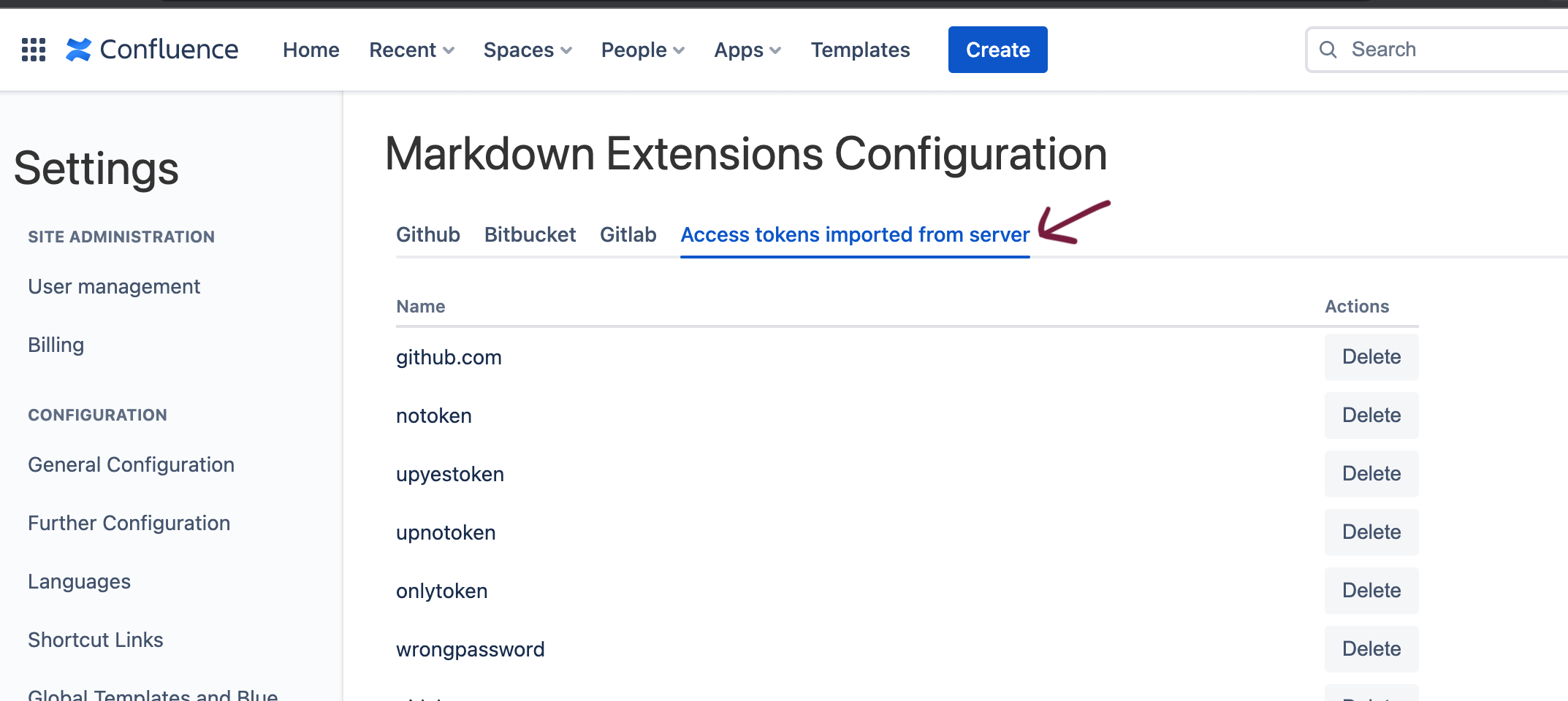Click the SITE ADMINISTRATION section label
This screenshot has height=701, width=1568.
coord(121,237)
